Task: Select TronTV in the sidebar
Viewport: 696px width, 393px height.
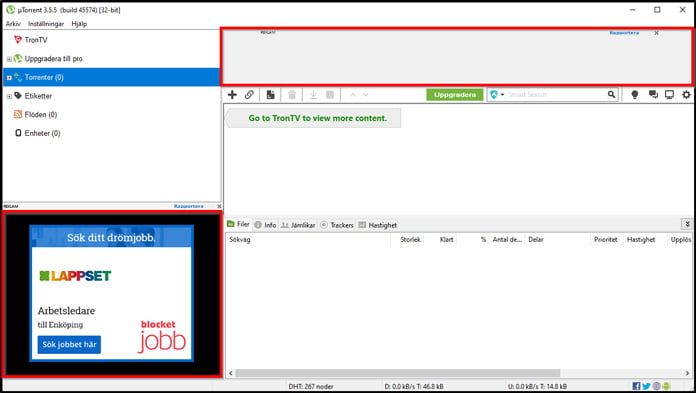Action: [x=36, y=40]
